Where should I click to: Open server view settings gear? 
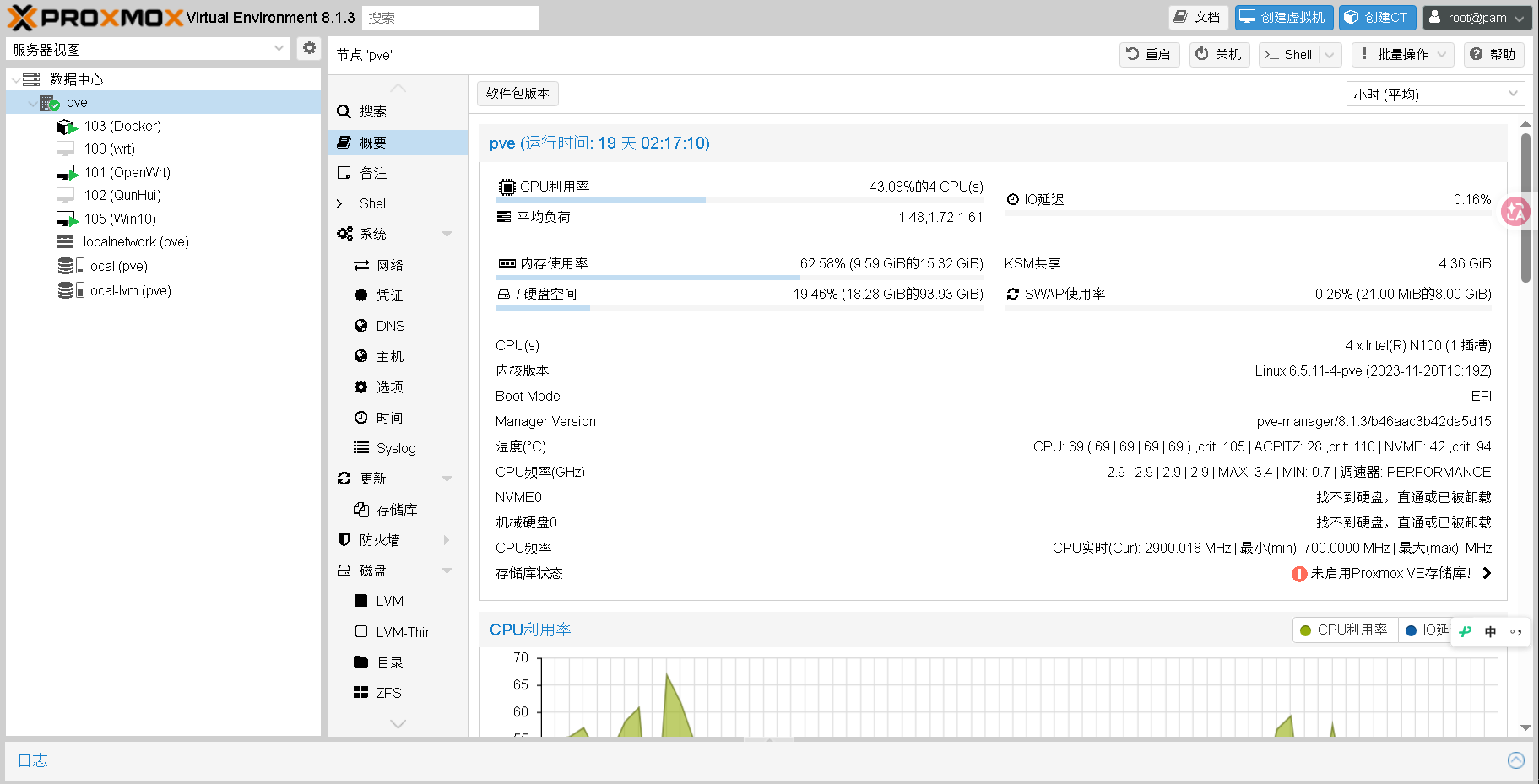click(x=310, y=48)
